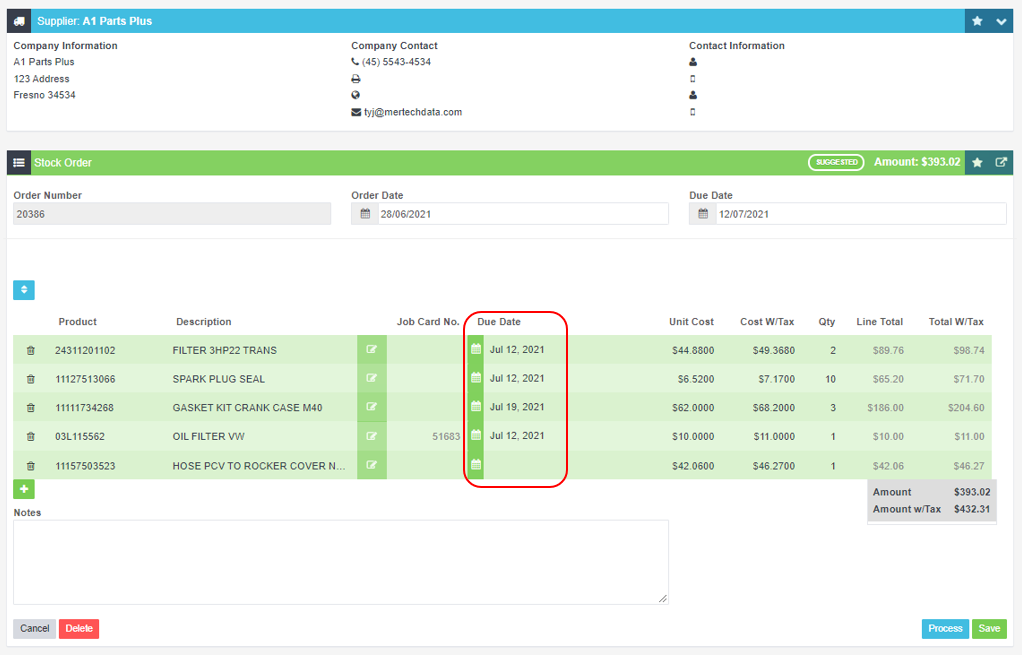Toggle the blue sort lines button
Screen dimensions: 1022x656
(24, 290)
